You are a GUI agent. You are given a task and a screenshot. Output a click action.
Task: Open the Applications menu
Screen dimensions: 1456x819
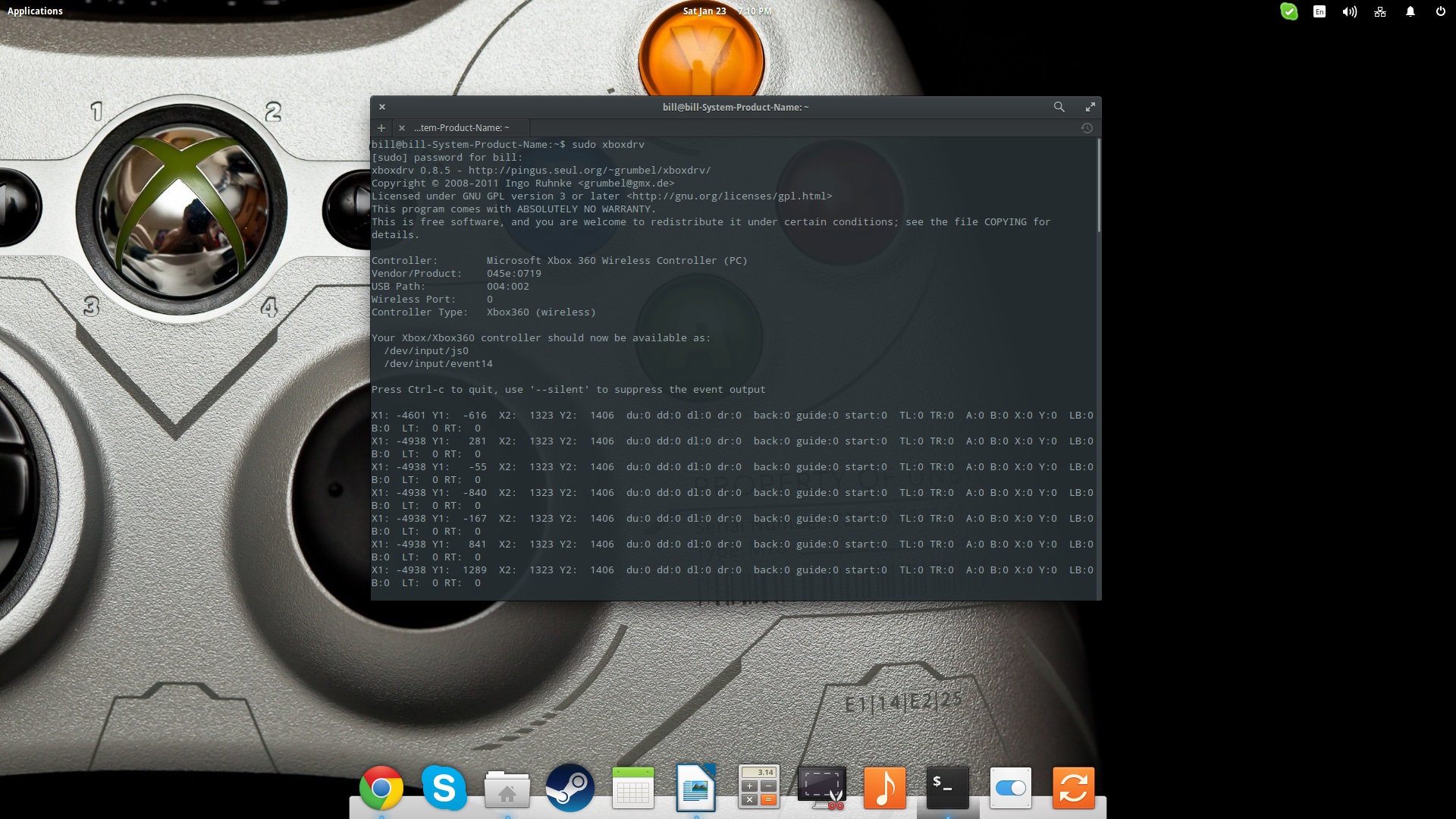pyautogui.click(x=35, y=11)
